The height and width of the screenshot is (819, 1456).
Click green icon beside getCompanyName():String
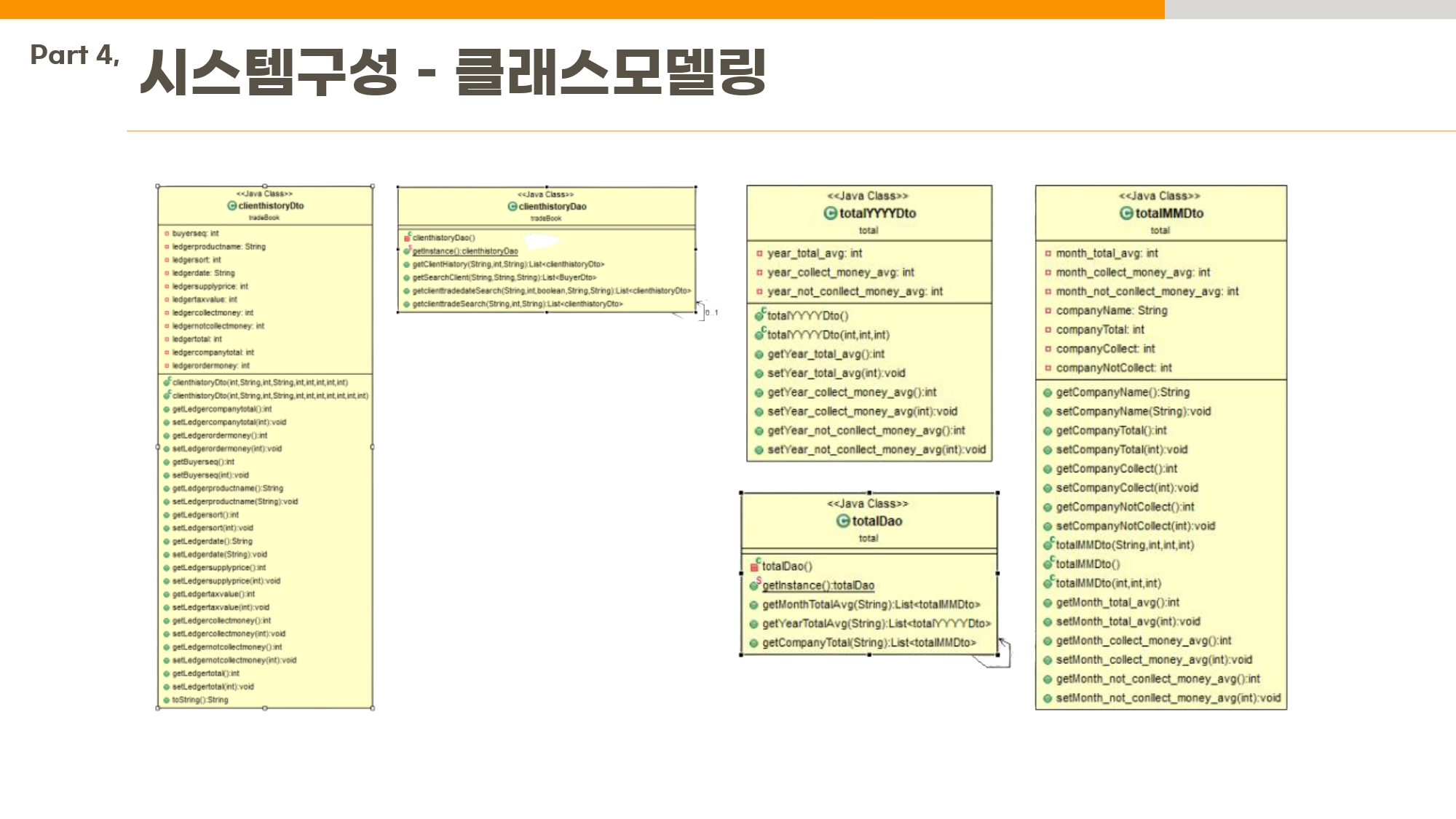pyautogui.click(x=1047, y=392)
